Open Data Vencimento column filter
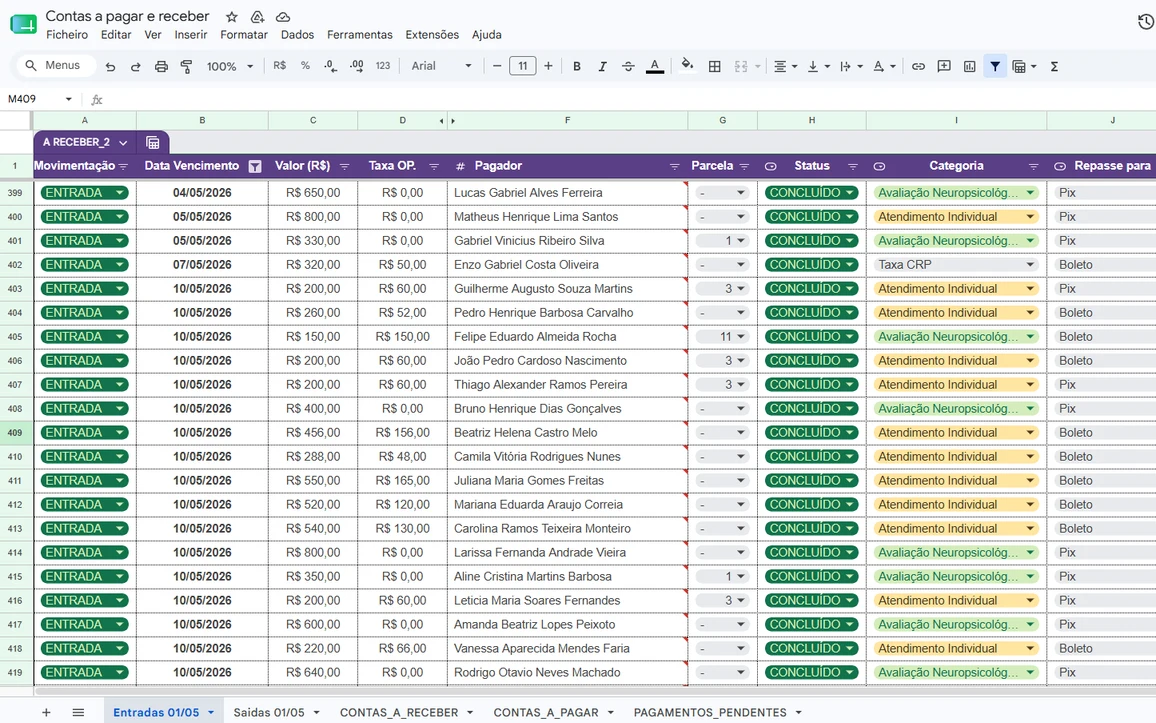Viewport: 1156px width, 723px height. coord(254,167)
